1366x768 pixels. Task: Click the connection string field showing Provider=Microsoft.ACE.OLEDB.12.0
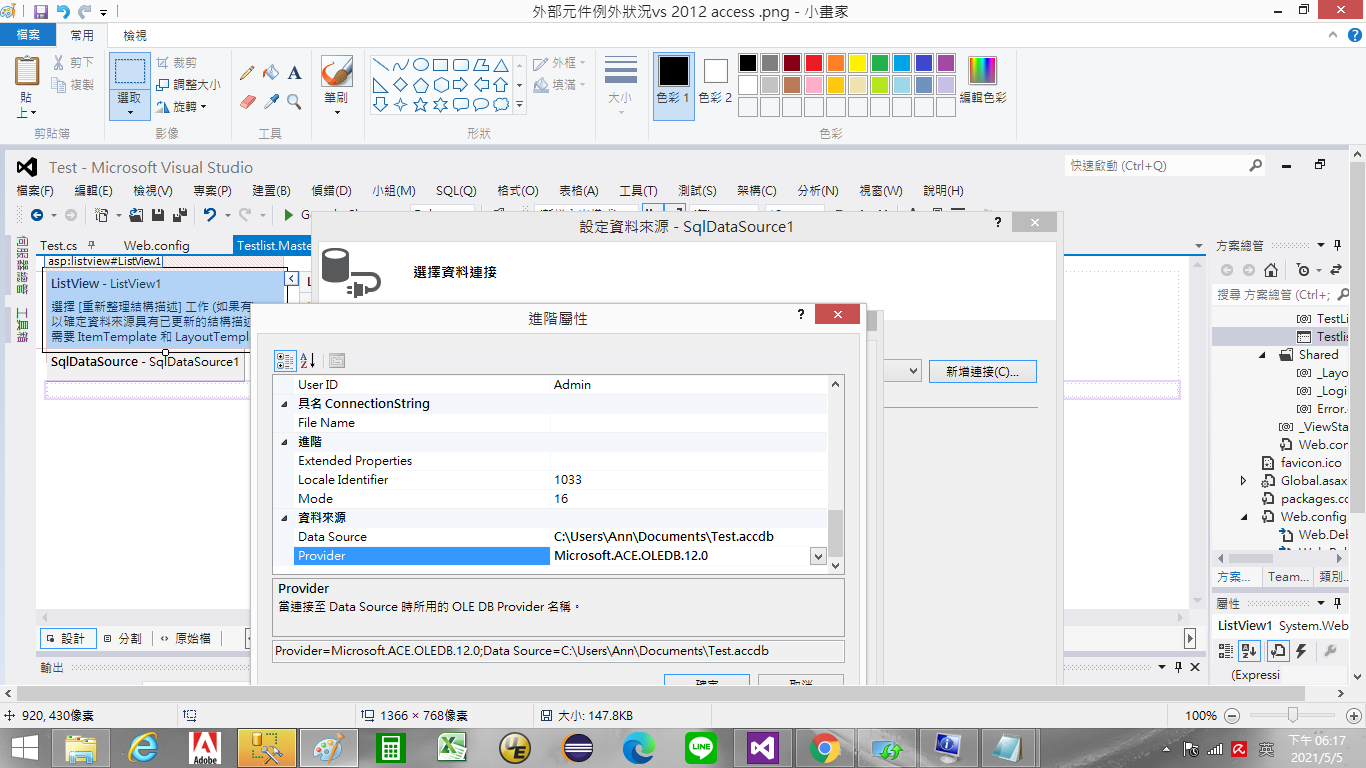pyautogui.click(x=558, y=651)
